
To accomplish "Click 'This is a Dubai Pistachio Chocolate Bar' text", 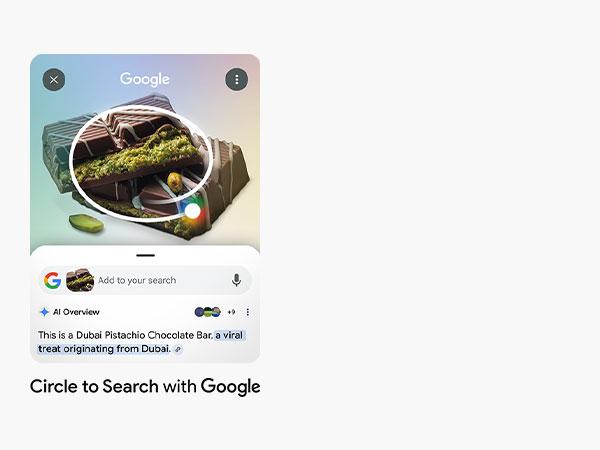I will (126, 335).
